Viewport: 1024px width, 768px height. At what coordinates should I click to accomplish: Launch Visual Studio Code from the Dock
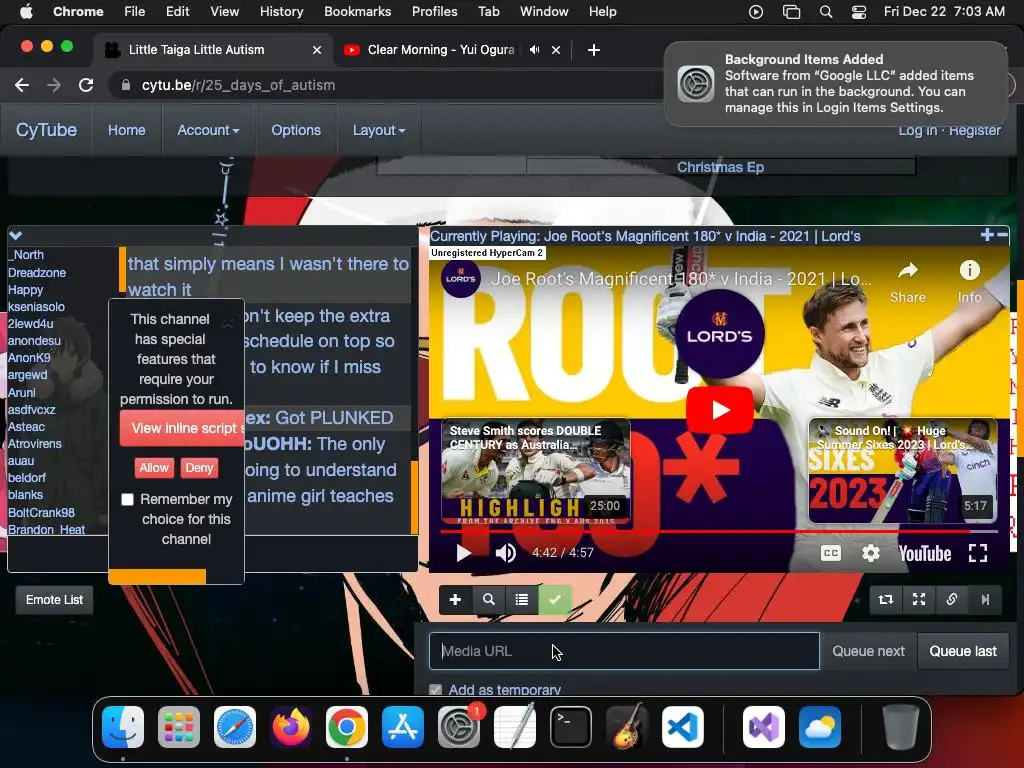682,727
